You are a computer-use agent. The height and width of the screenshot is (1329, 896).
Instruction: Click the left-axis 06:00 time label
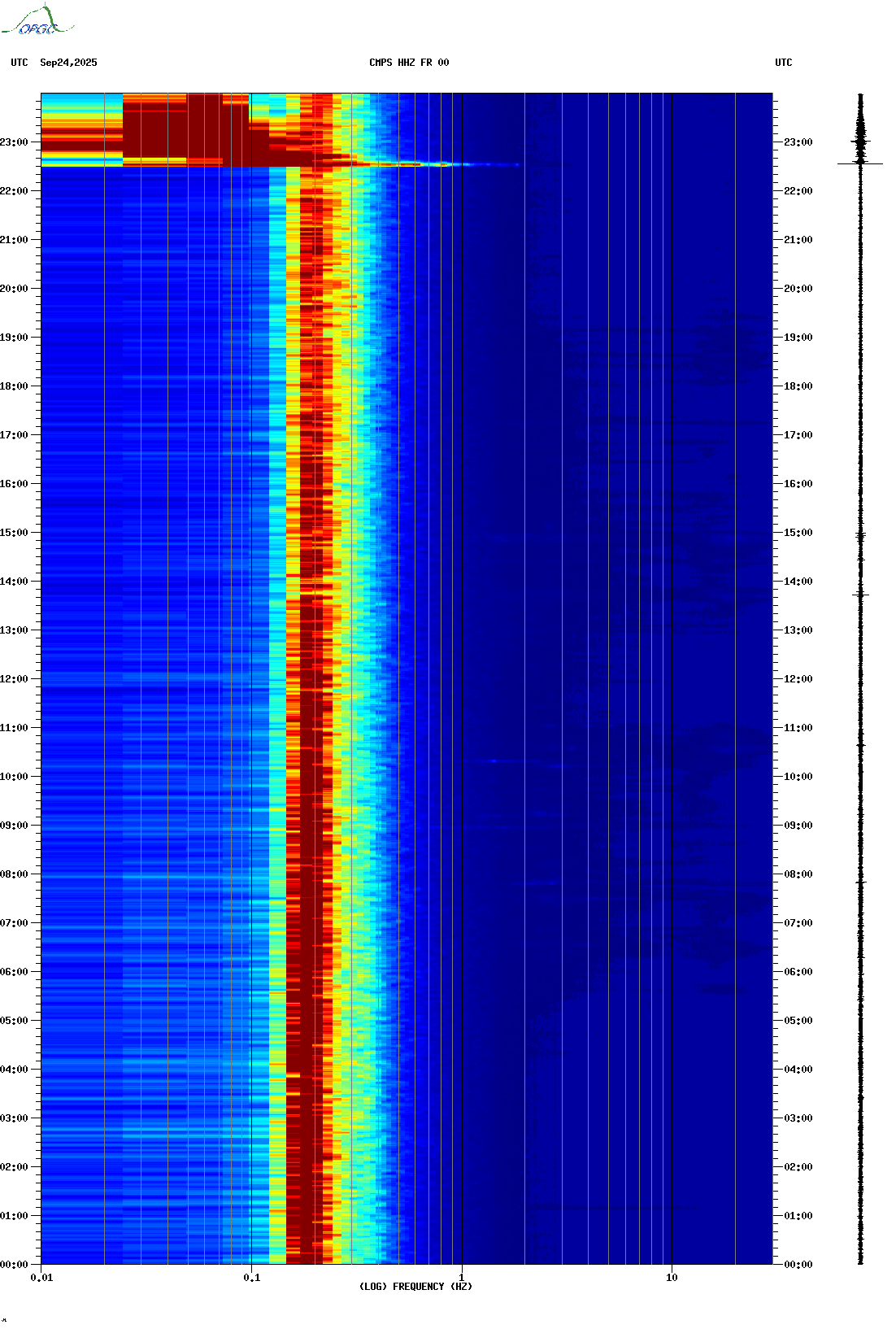click(14, 972)
